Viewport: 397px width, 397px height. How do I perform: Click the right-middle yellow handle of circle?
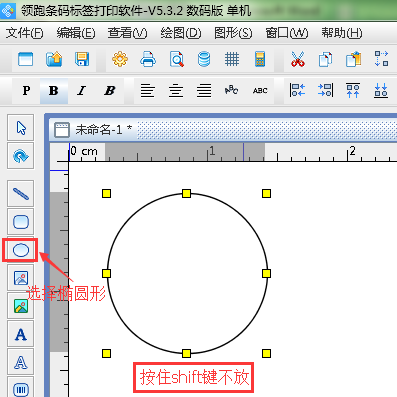point(266,273)
